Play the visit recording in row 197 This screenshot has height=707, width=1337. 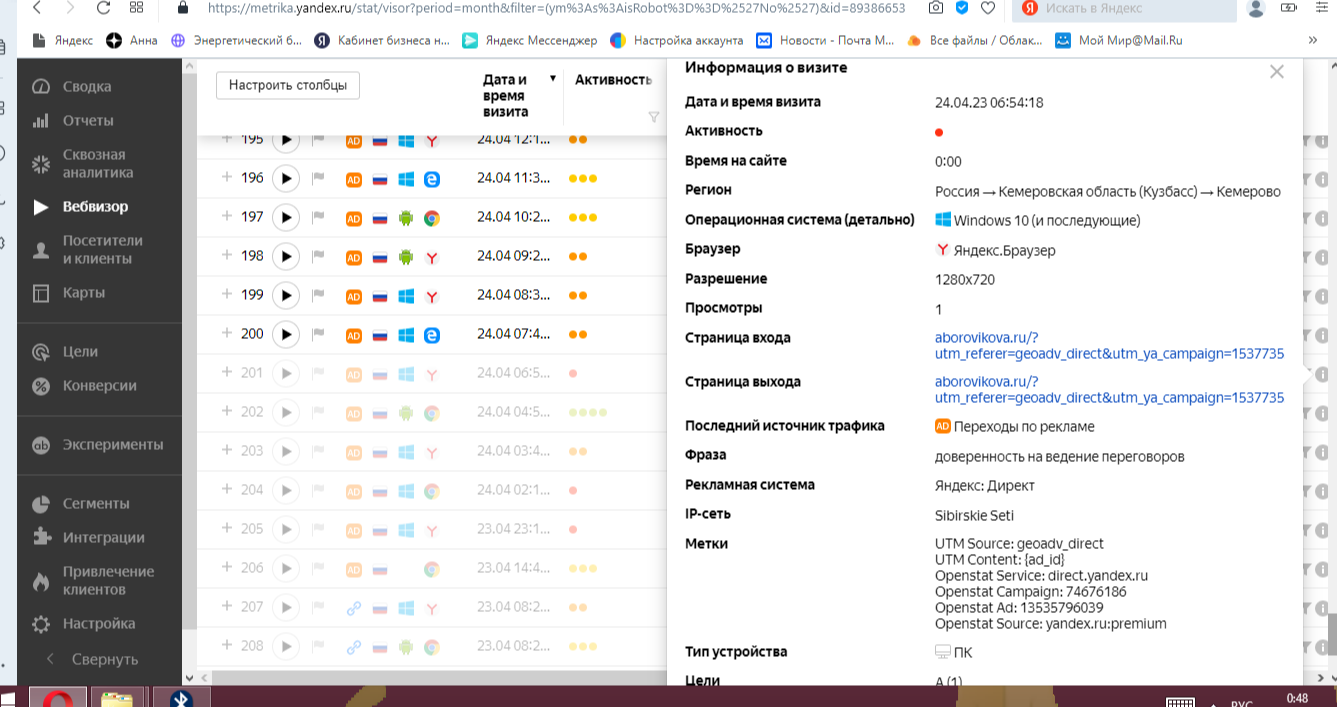point(286,217)
